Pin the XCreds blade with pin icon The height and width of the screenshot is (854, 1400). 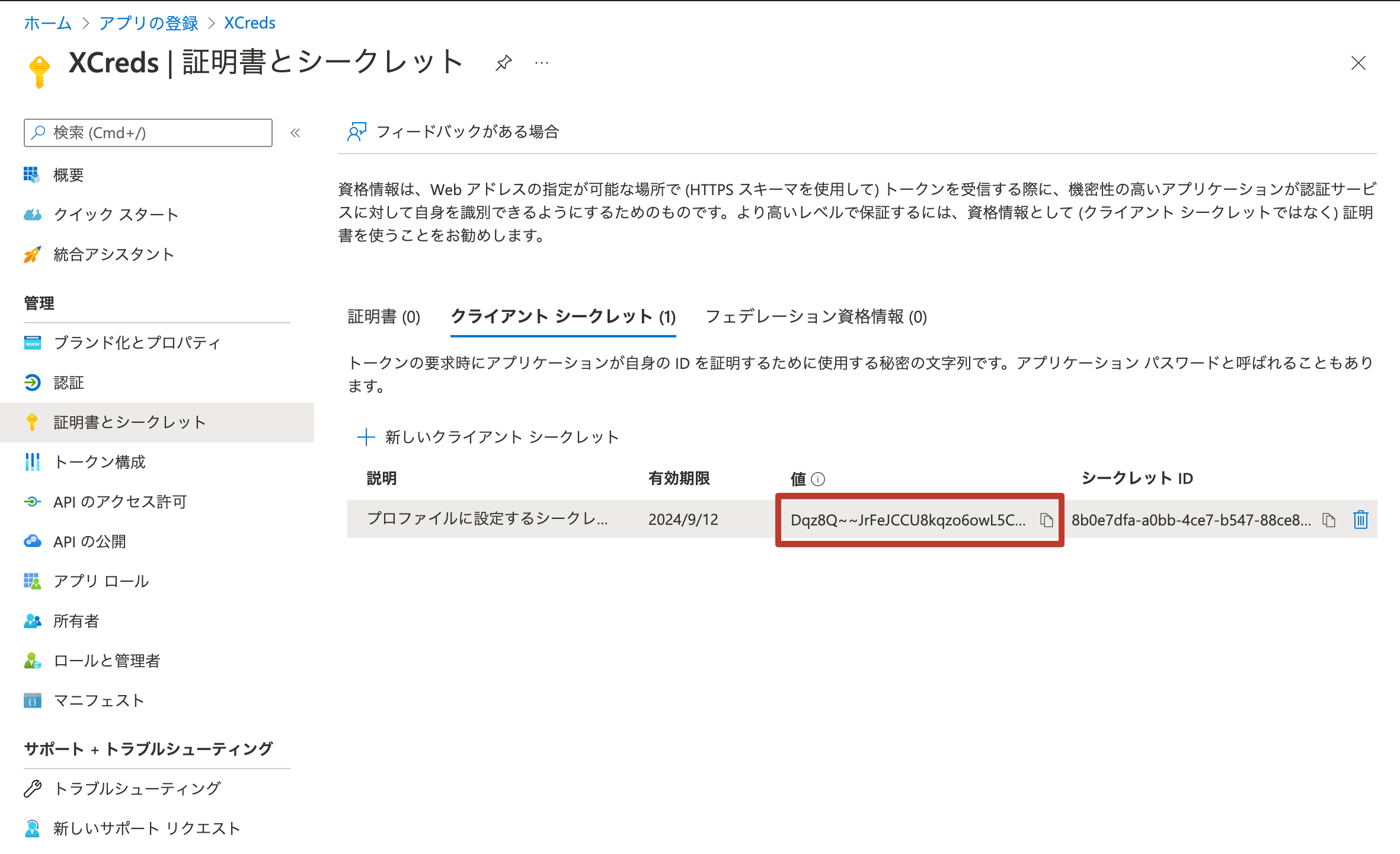point(503,63)
